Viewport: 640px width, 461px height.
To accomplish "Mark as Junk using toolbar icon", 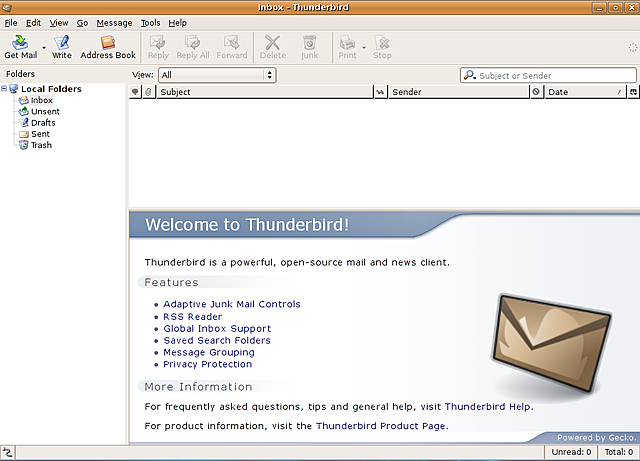I will (x=309, y=47).
